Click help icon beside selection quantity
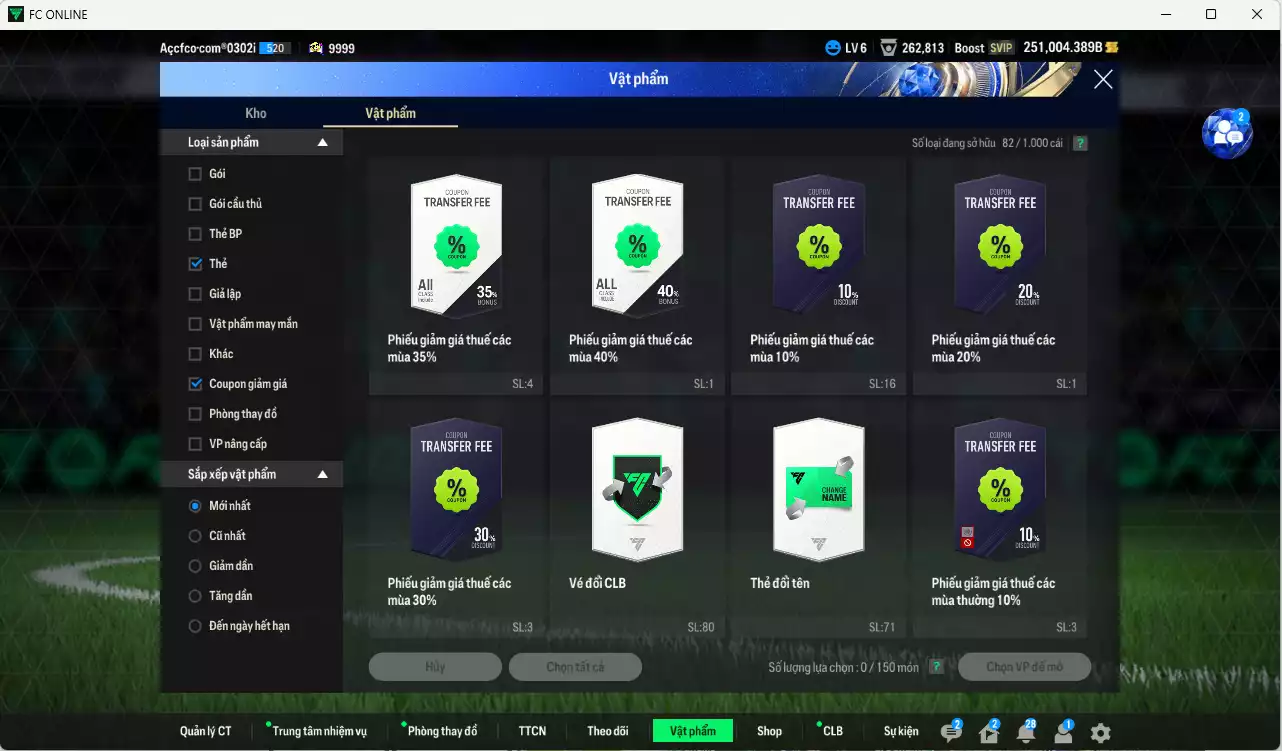1282x751 pixels. point(936,667)
